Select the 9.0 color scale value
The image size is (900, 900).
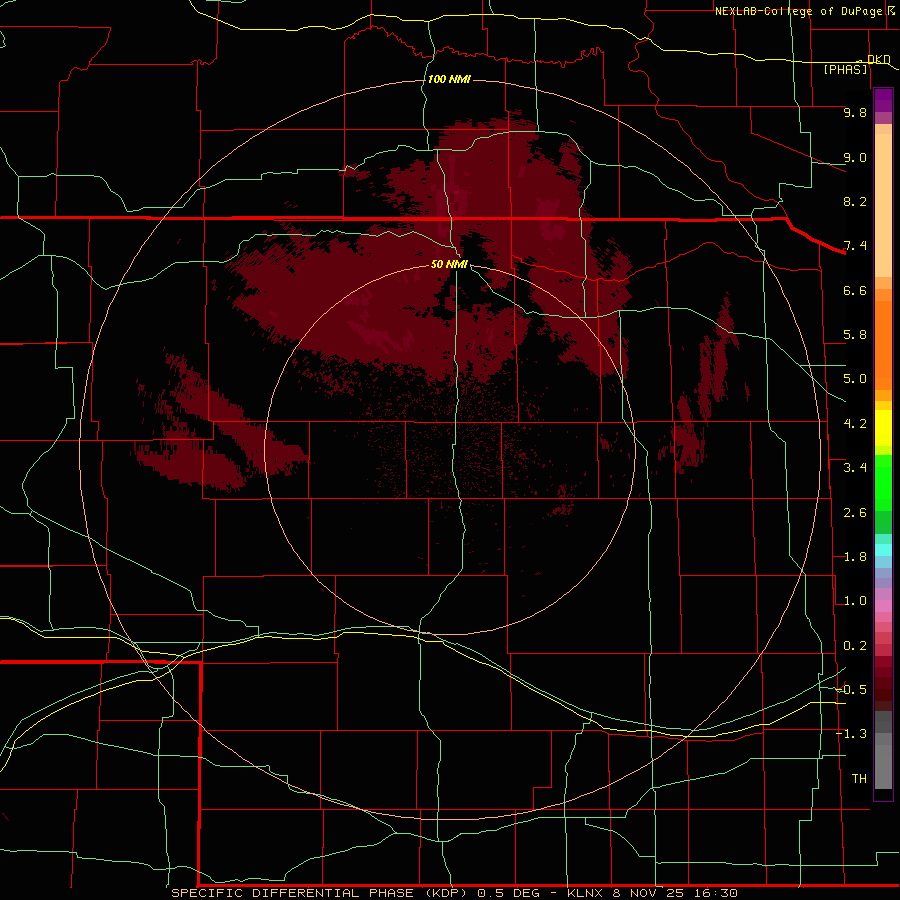855,157
